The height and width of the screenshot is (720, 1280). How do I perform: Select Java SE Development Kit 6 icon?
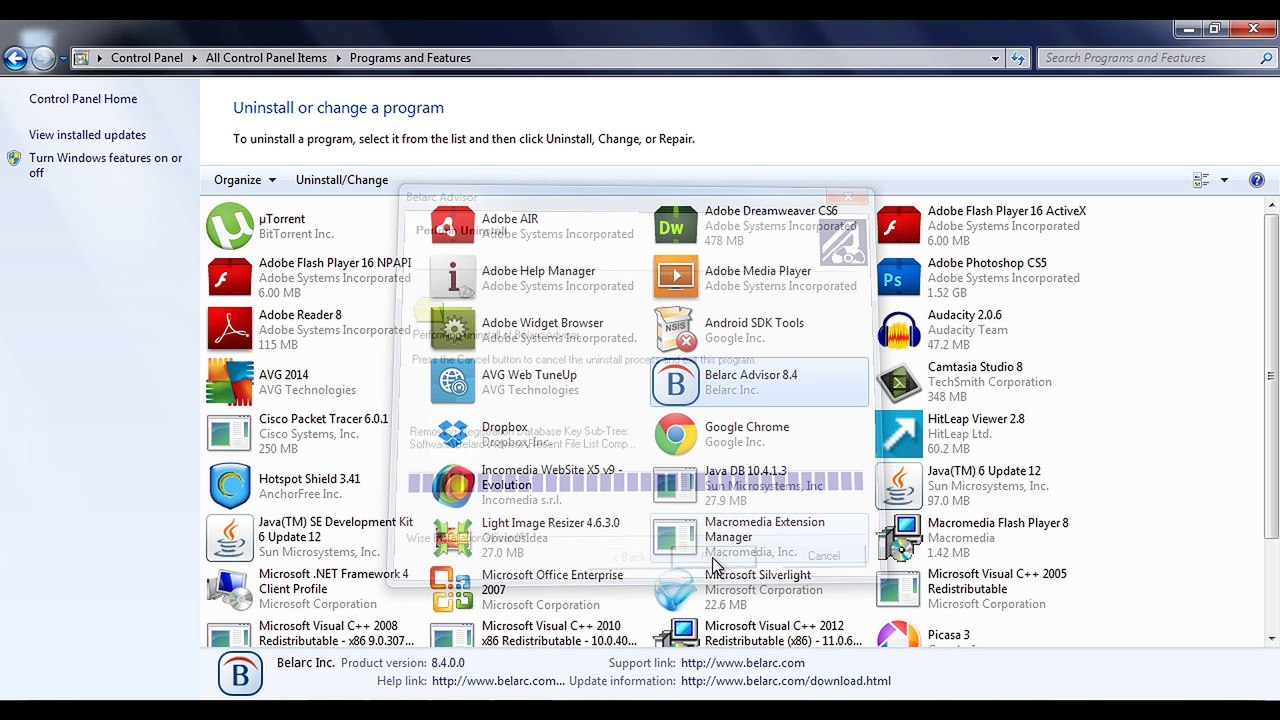pyautogui.click(x=229, y=538)
